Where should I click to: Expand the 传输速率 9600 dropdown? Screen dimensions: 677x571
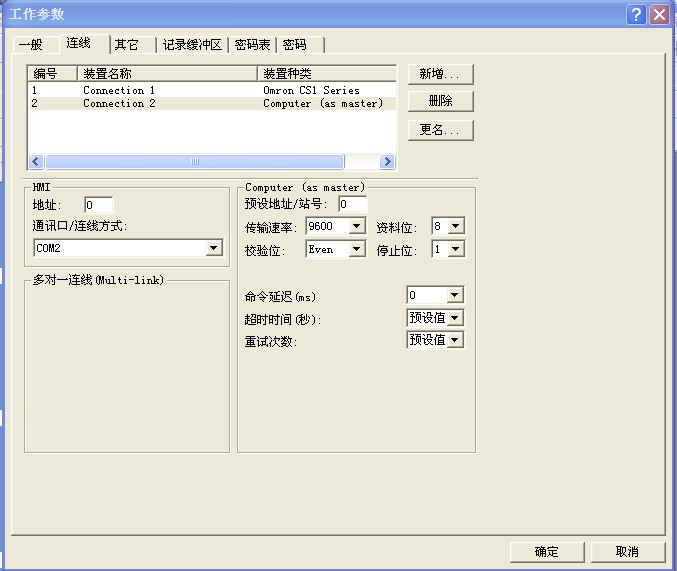pos(357,227)
